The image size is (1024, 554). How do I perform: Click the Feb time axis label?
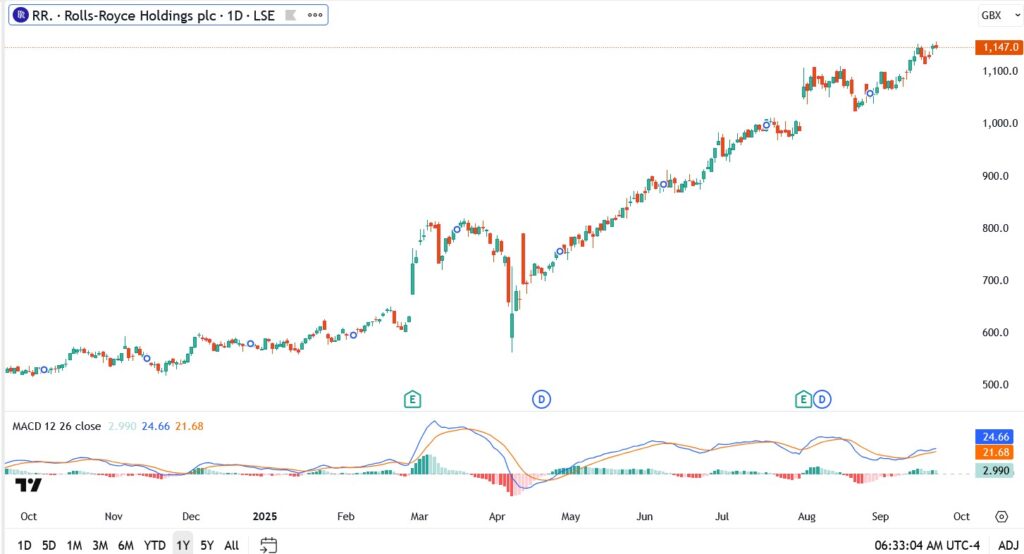pos(345,516)
